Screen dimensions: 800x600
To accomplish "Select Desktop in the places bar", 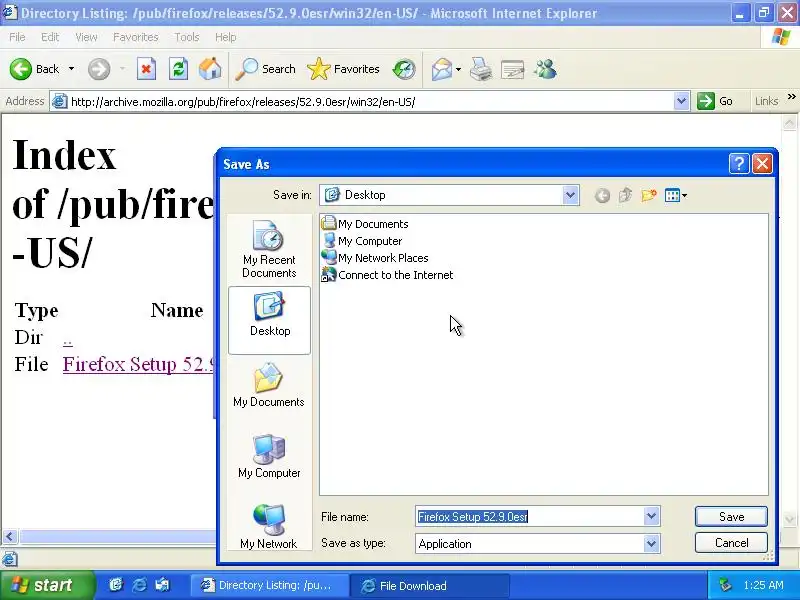I will tap(269, 320).
